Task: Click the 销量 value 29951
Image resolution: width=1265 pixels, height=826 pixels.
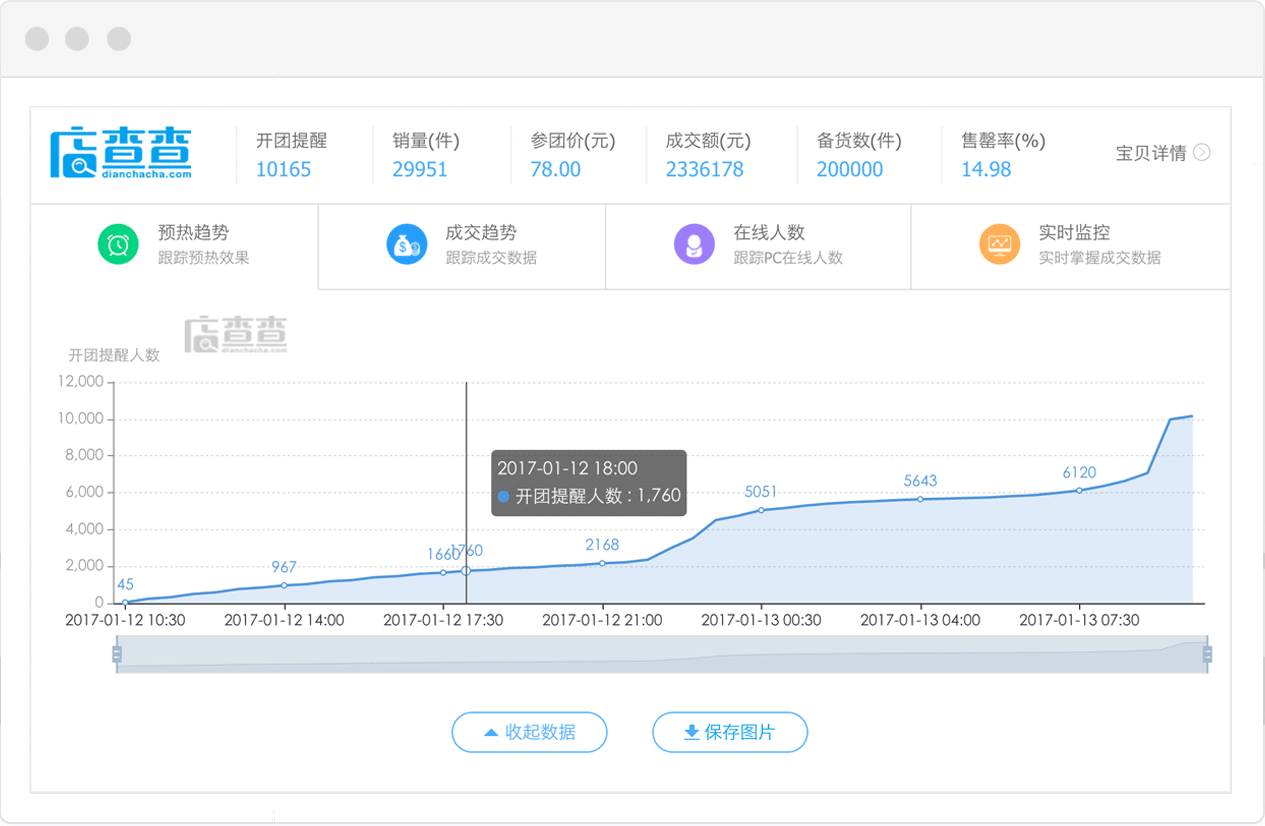Action: click(420, 169)
